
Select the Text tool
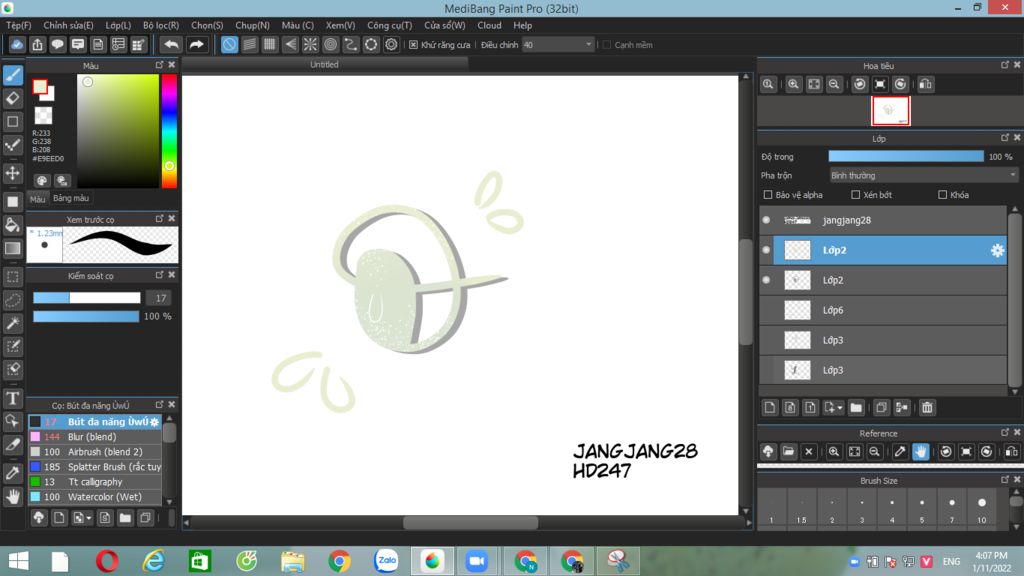[12, 398]
